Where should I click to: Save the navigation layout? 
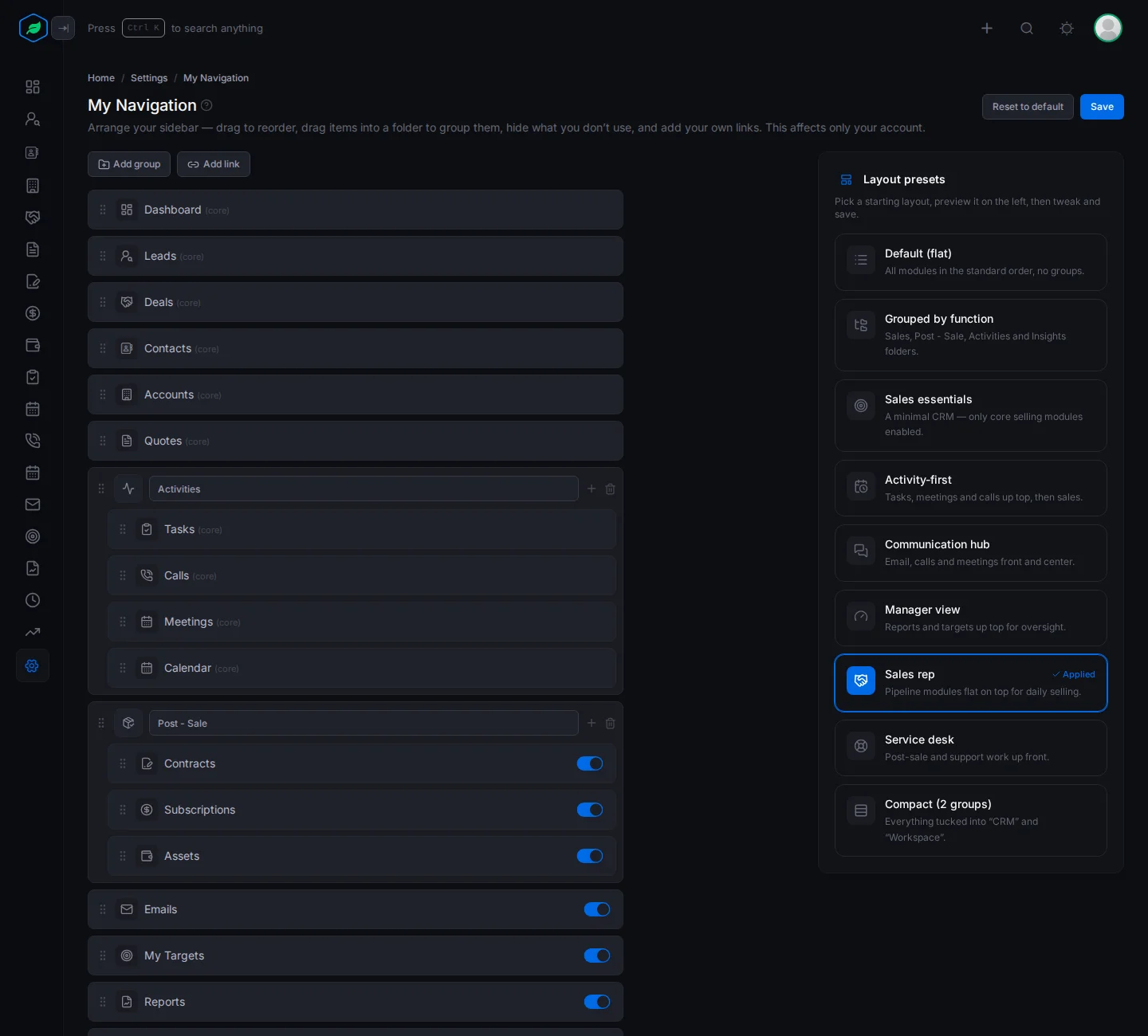coord(1102,107)
